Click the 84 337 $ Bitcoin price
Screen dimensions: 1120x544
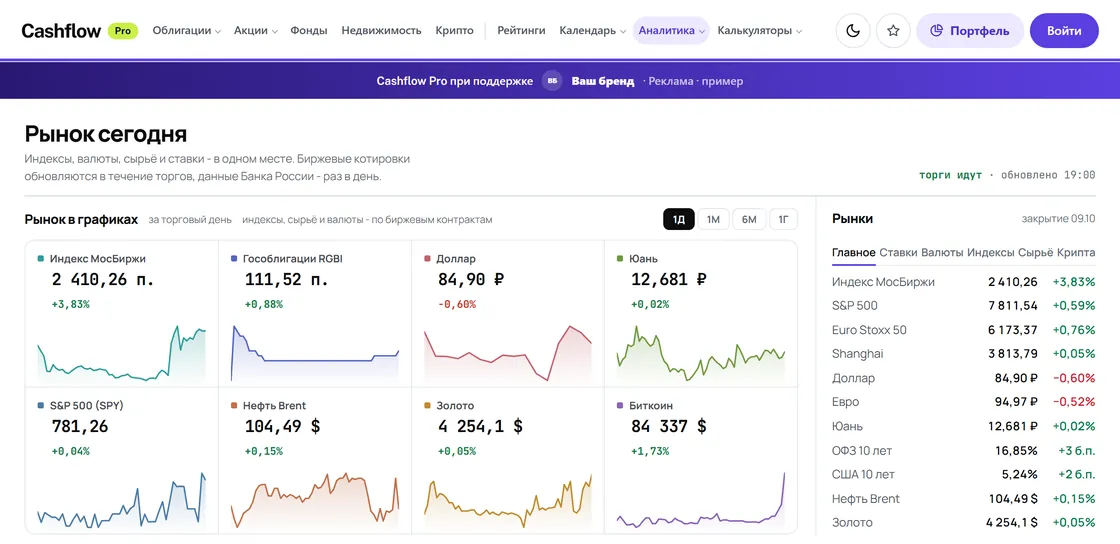click(669, 427)
